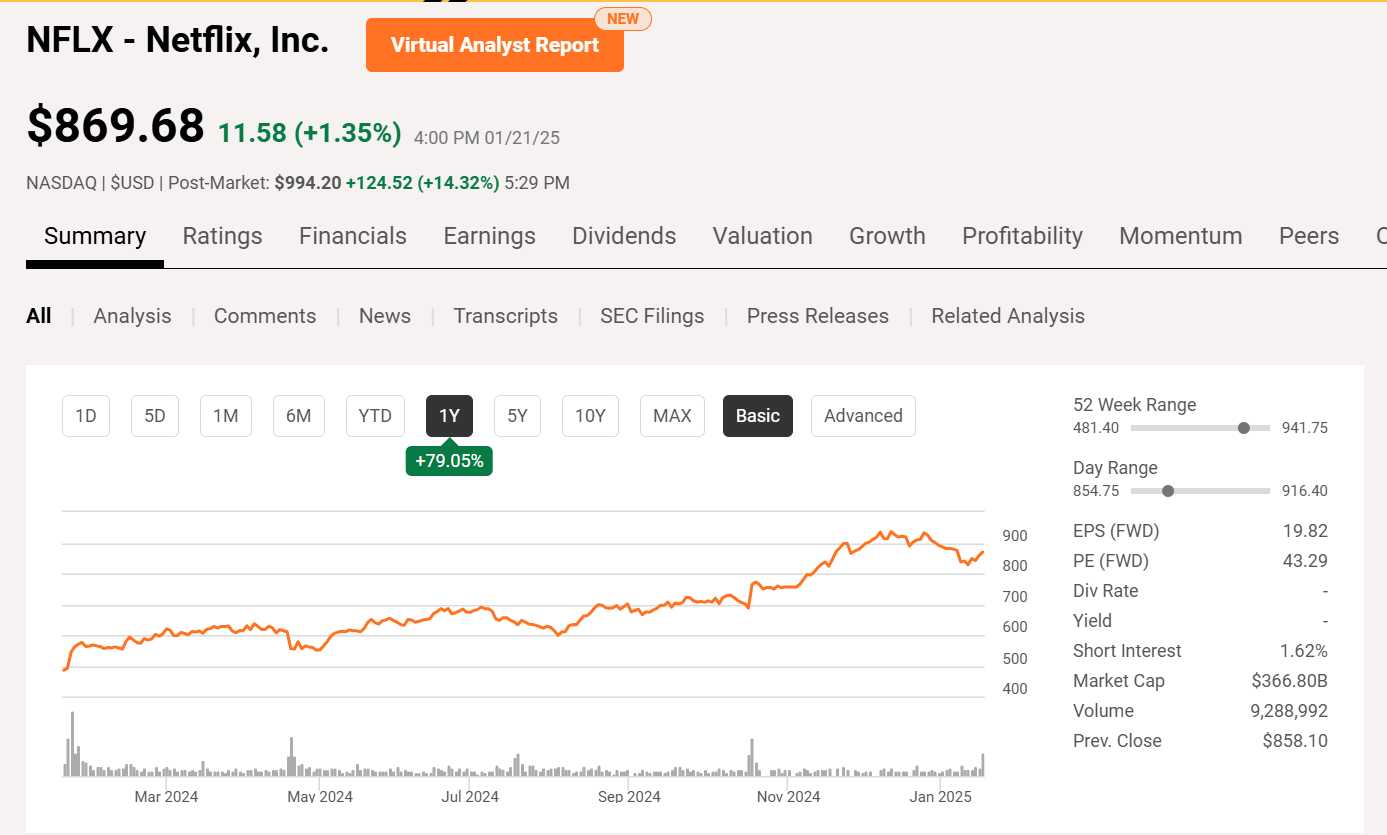
Task: View Press Releases for NFLX
Action: pyautogui.click(x=817, y=315)
